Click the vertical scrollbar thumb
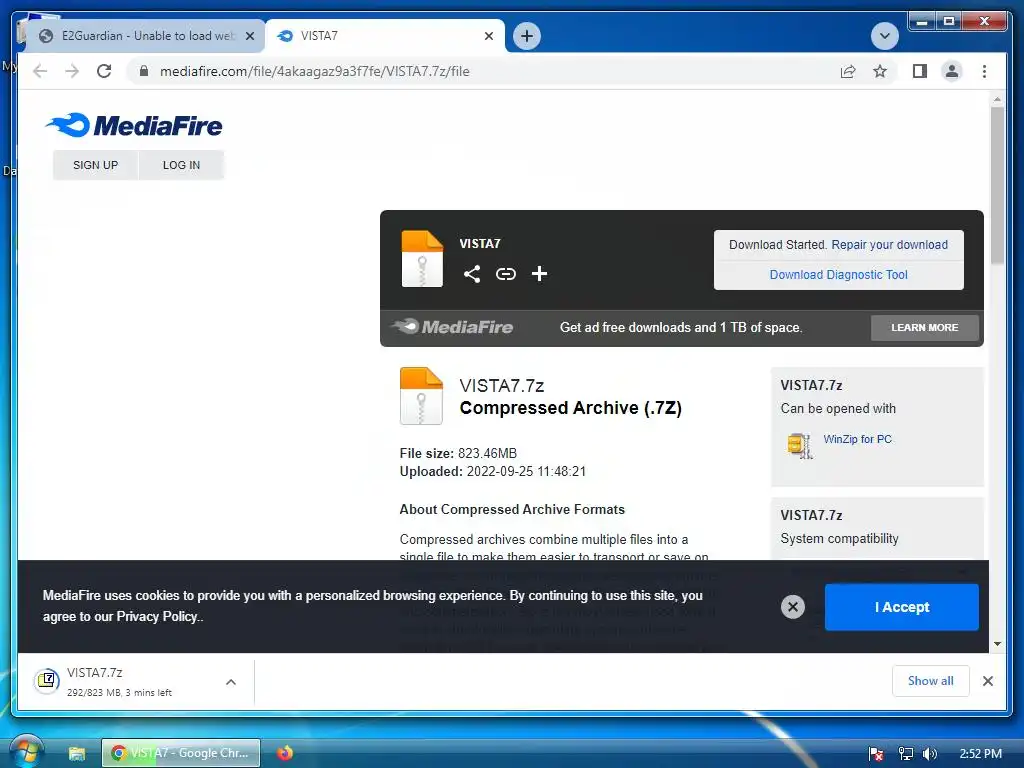Viewport: 1024px width, 768px height. (x=997, y=186)
